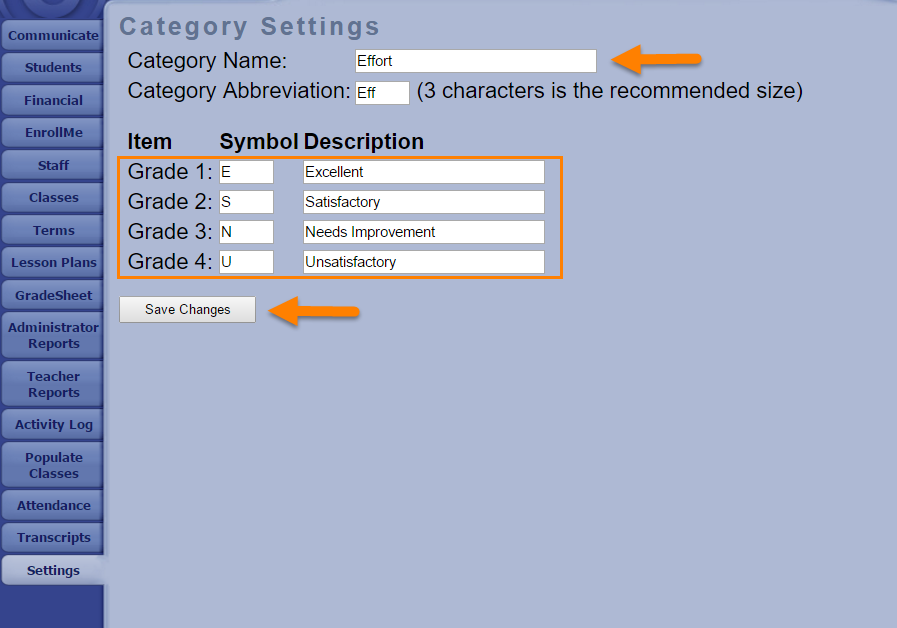This screenshot has width=897, height=628.
Task: Click the Grade 4 Unsatisfactory description box
Action: pyautogui.click(x=423, y=262)
